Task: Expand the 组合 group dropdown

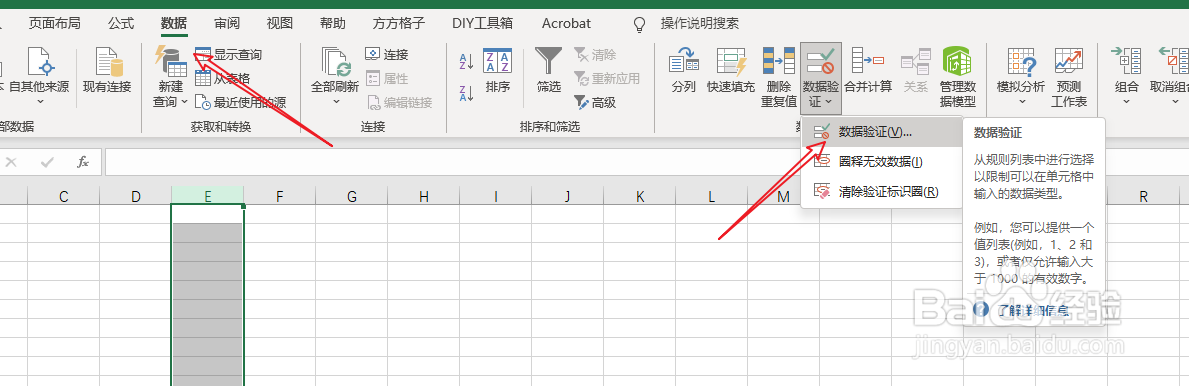Action: 1126,102
